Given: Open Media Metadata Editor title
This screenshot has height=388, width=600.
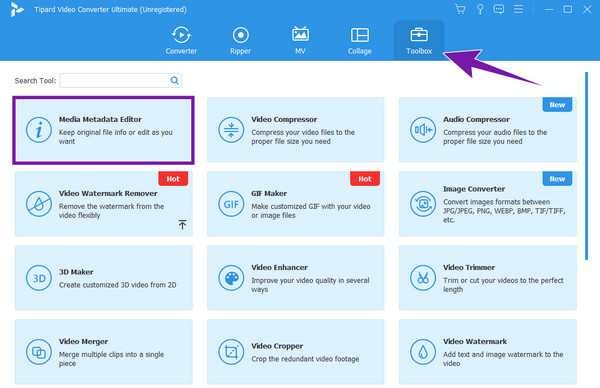Looking at the screenshot, I should [100, 119].
